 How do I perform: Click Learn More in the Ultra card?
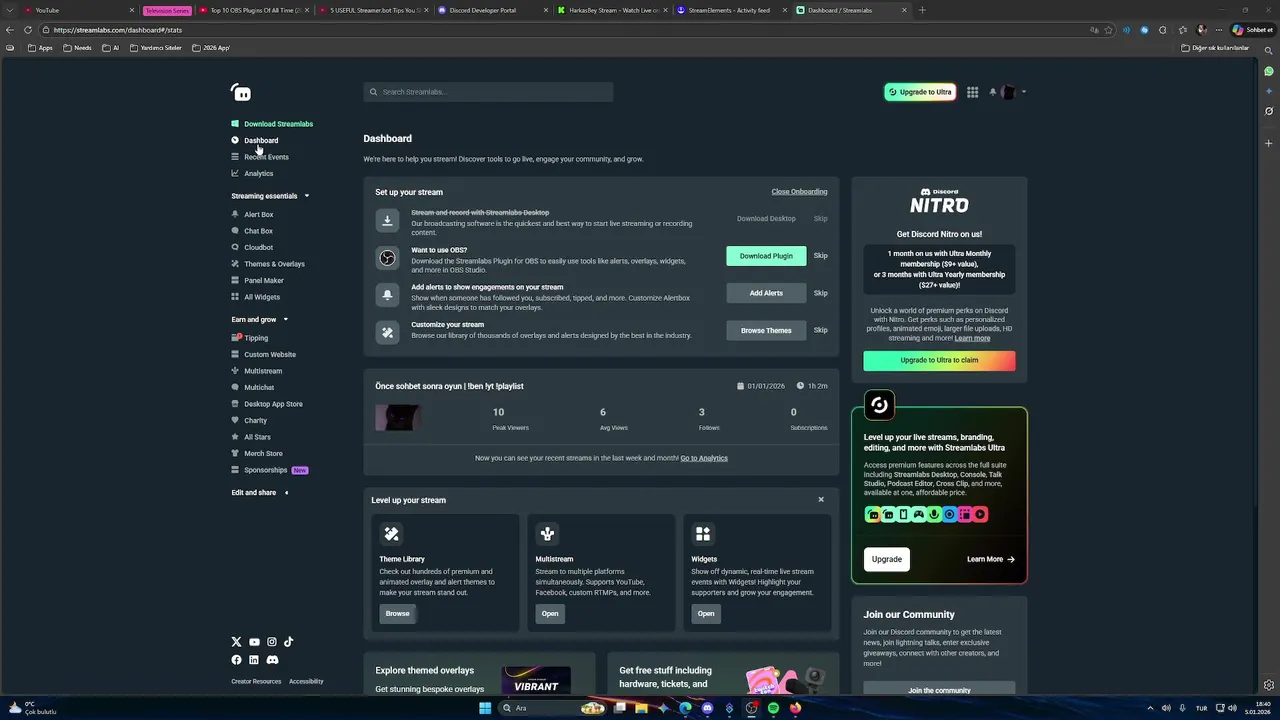click(990, 559)
